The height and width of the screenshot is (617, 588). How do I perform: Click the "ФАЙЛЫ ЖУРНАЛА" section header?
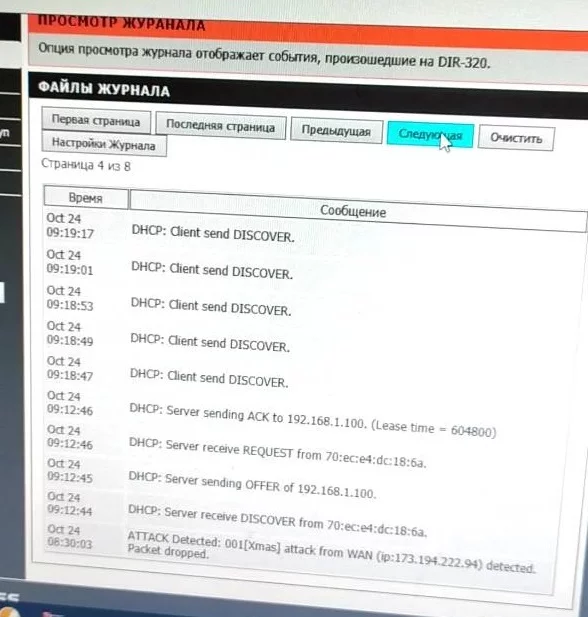(104, 88)
